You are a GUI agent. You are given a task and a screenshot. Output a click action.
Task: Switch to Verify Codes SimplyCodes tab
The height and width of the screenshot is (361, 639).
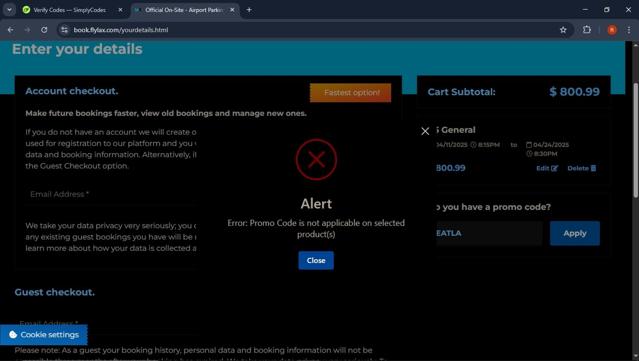coord(69,10)
